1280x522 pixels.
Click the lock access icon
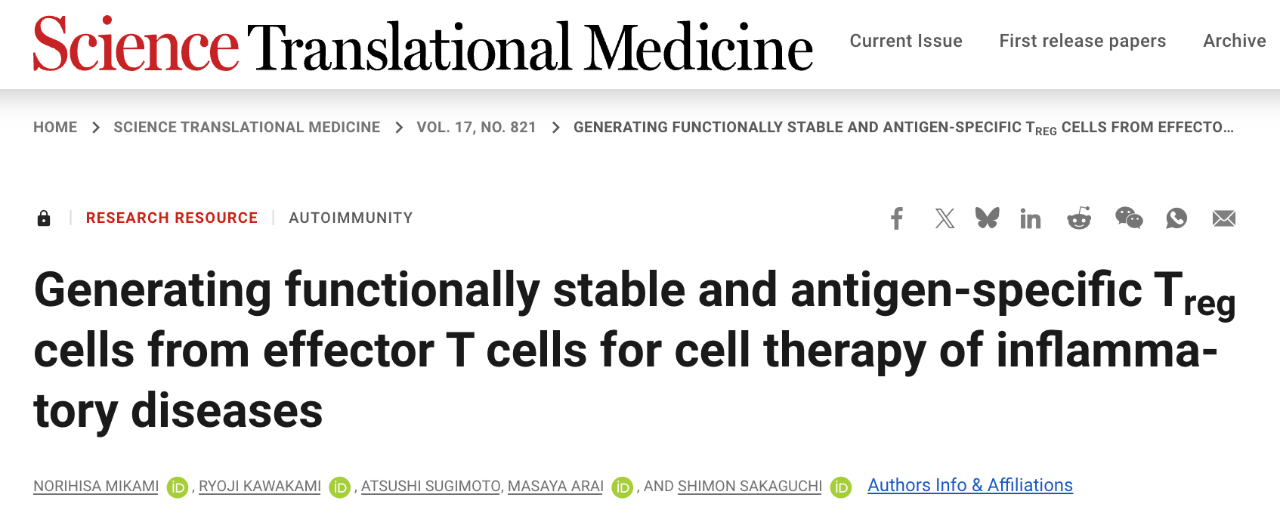point(44,218)
